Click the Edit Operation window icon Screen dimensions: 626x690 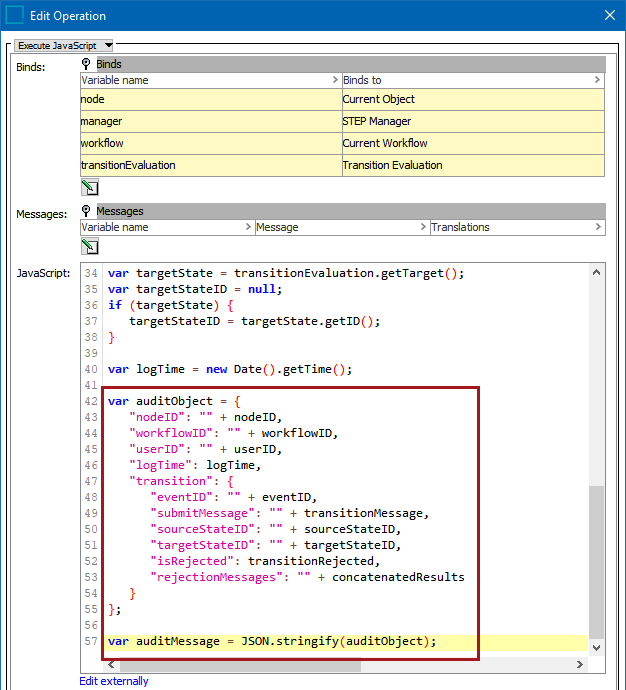[x=15, y=16]
